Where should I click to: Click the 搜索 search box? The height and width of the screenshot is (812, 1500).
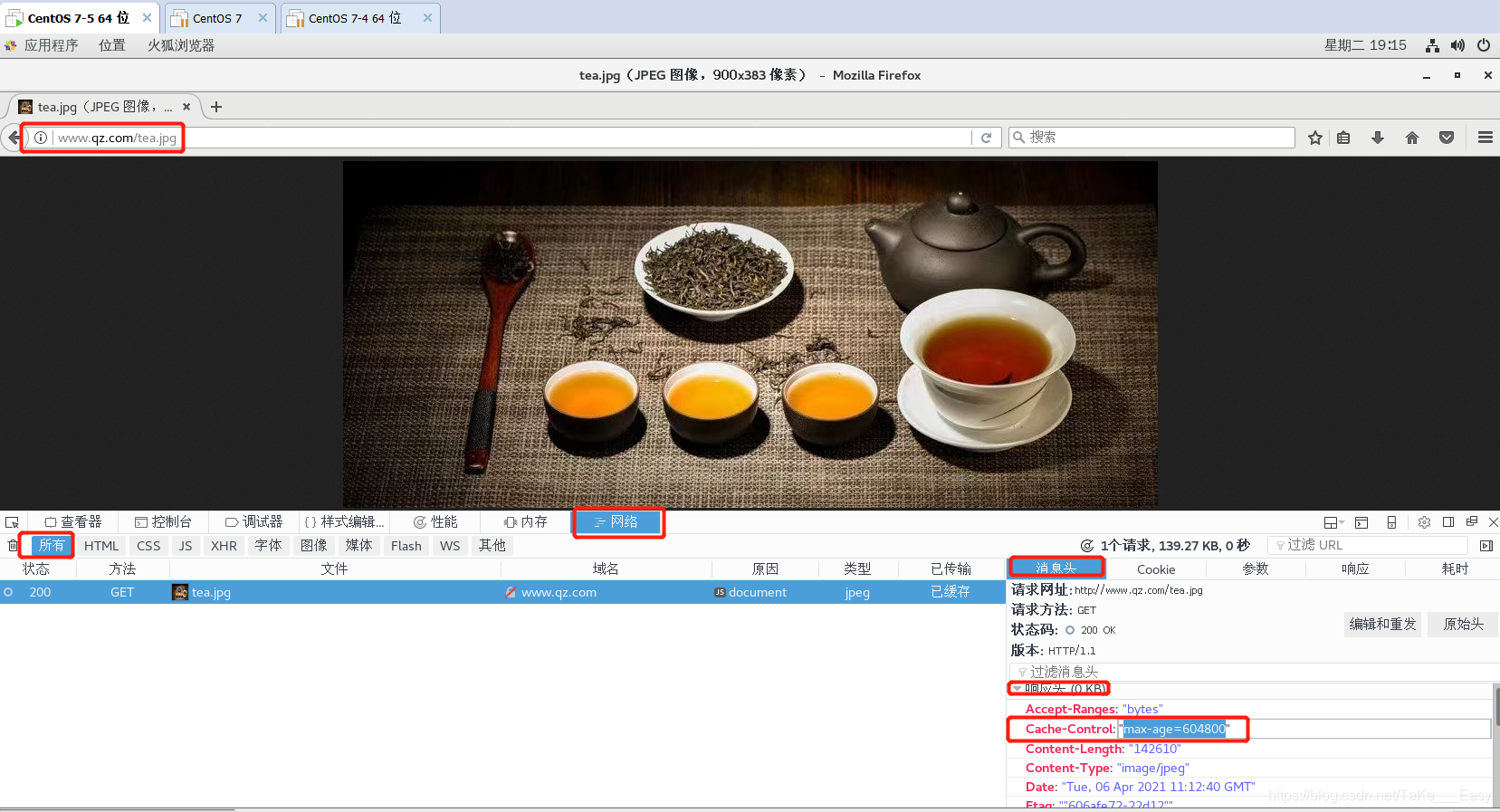[x=1151, y=138]
